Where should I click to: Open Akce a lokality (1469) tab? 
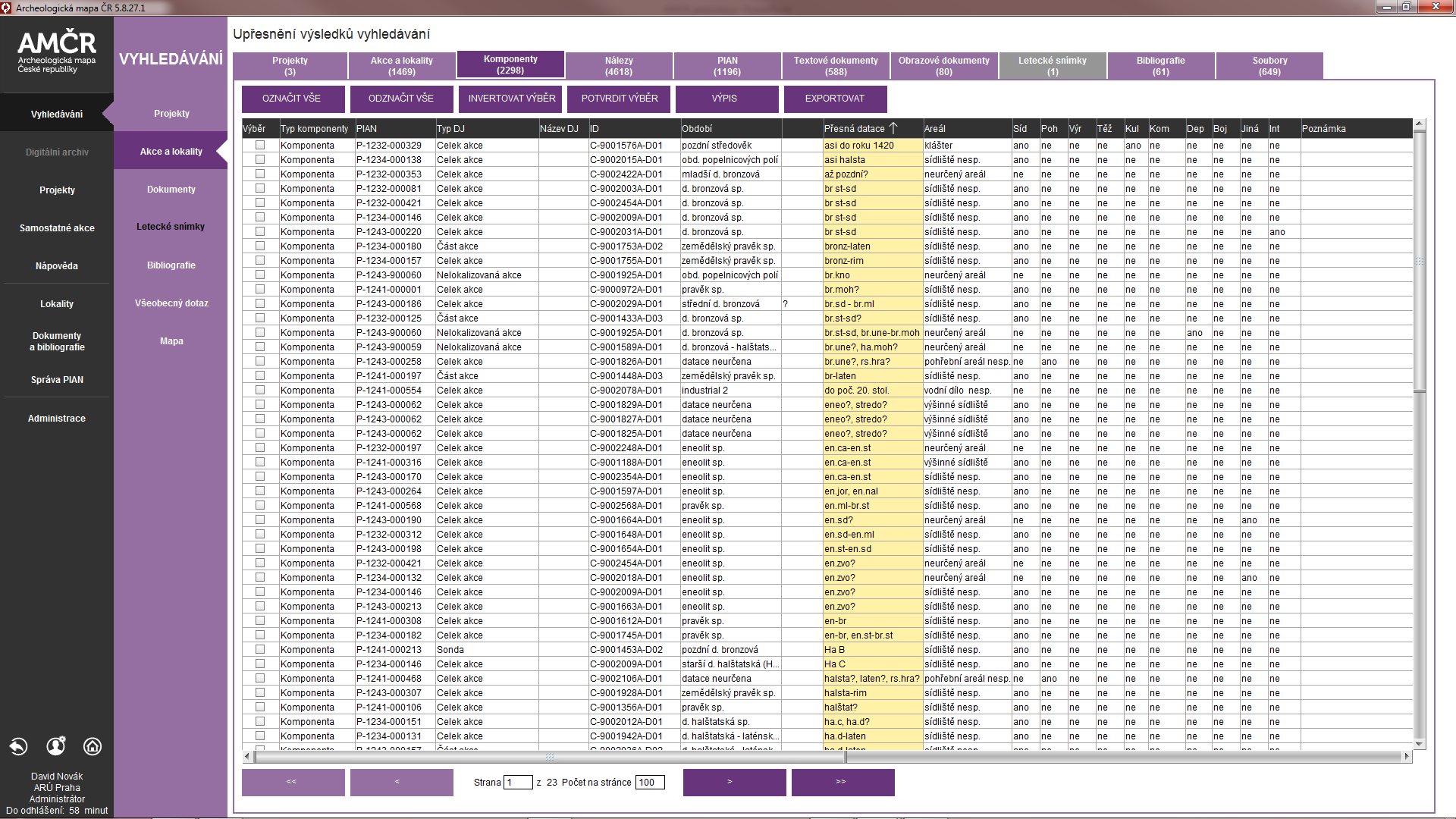(x=402, y=66)
